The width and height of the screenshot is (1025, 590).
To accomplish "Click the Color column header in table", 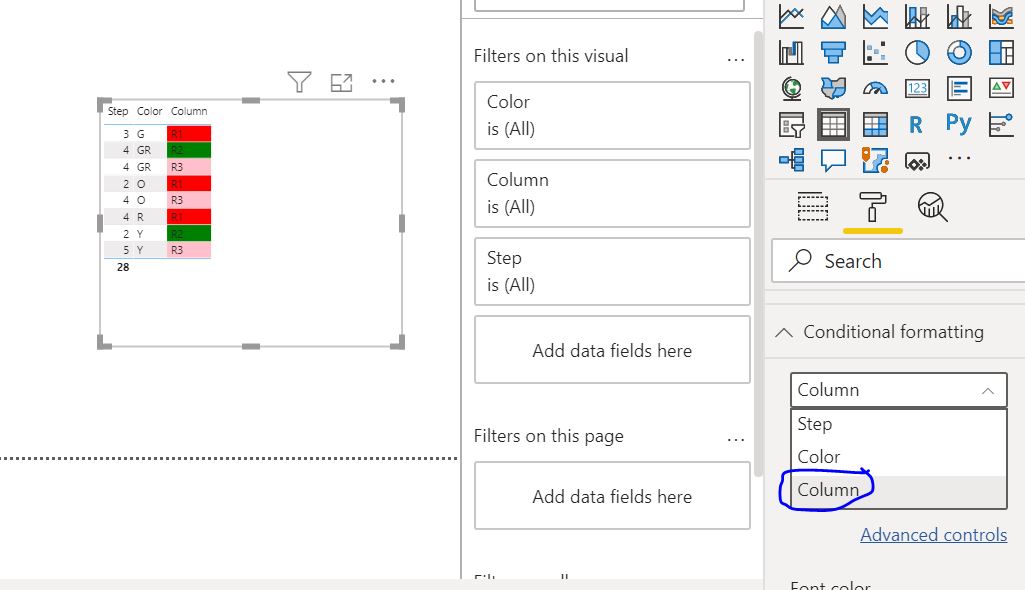I will (149, 111).
